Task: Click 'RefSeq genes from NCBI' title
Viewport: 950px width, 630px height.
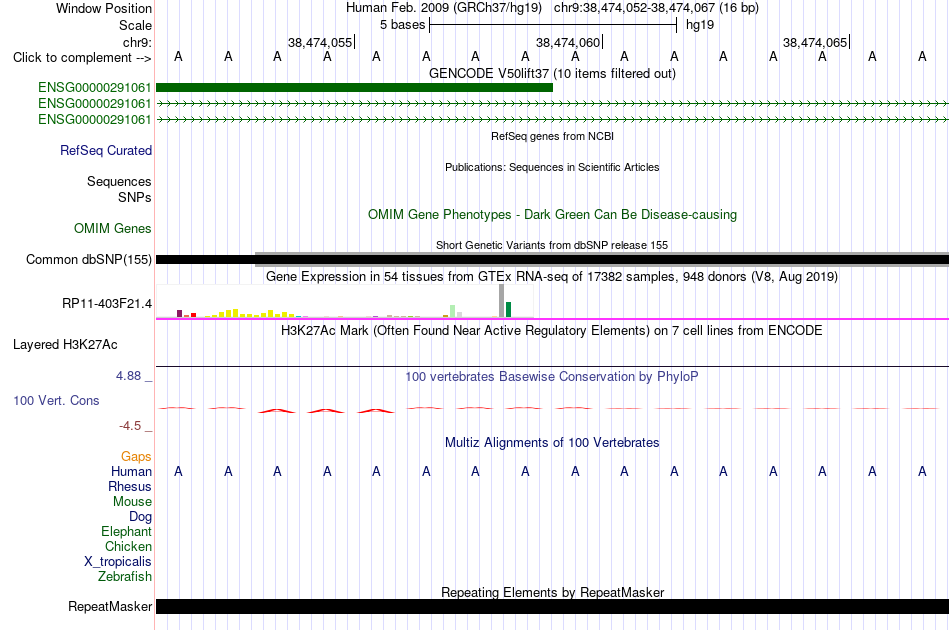Action: [x=553, y=136]
